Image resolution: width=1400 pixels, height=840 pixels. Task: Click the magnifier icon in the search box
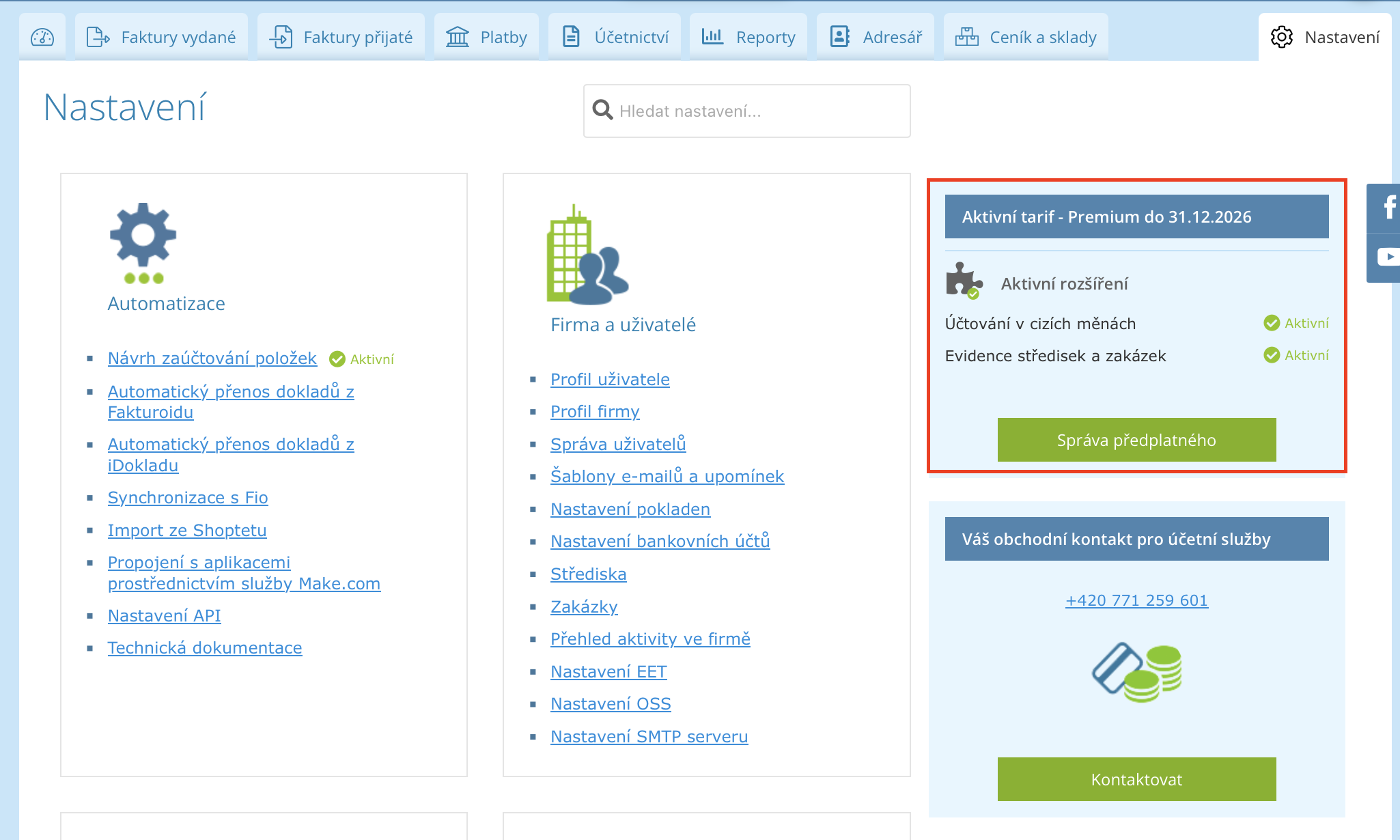click(x=602, y=110)
